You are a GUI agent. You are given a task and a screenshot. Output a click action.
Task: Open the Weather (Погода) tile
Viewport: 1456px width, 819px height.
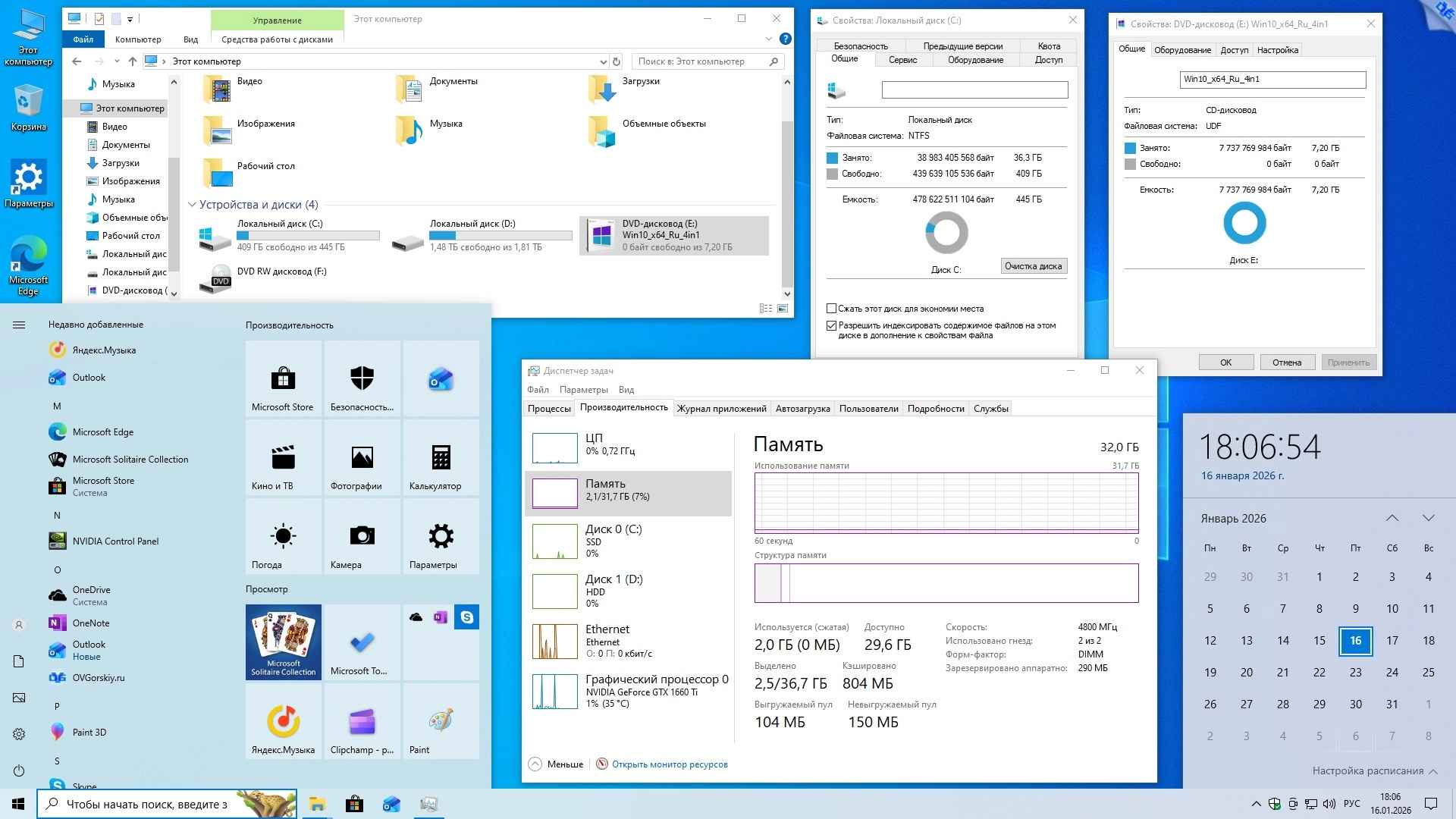click(283, 536)
